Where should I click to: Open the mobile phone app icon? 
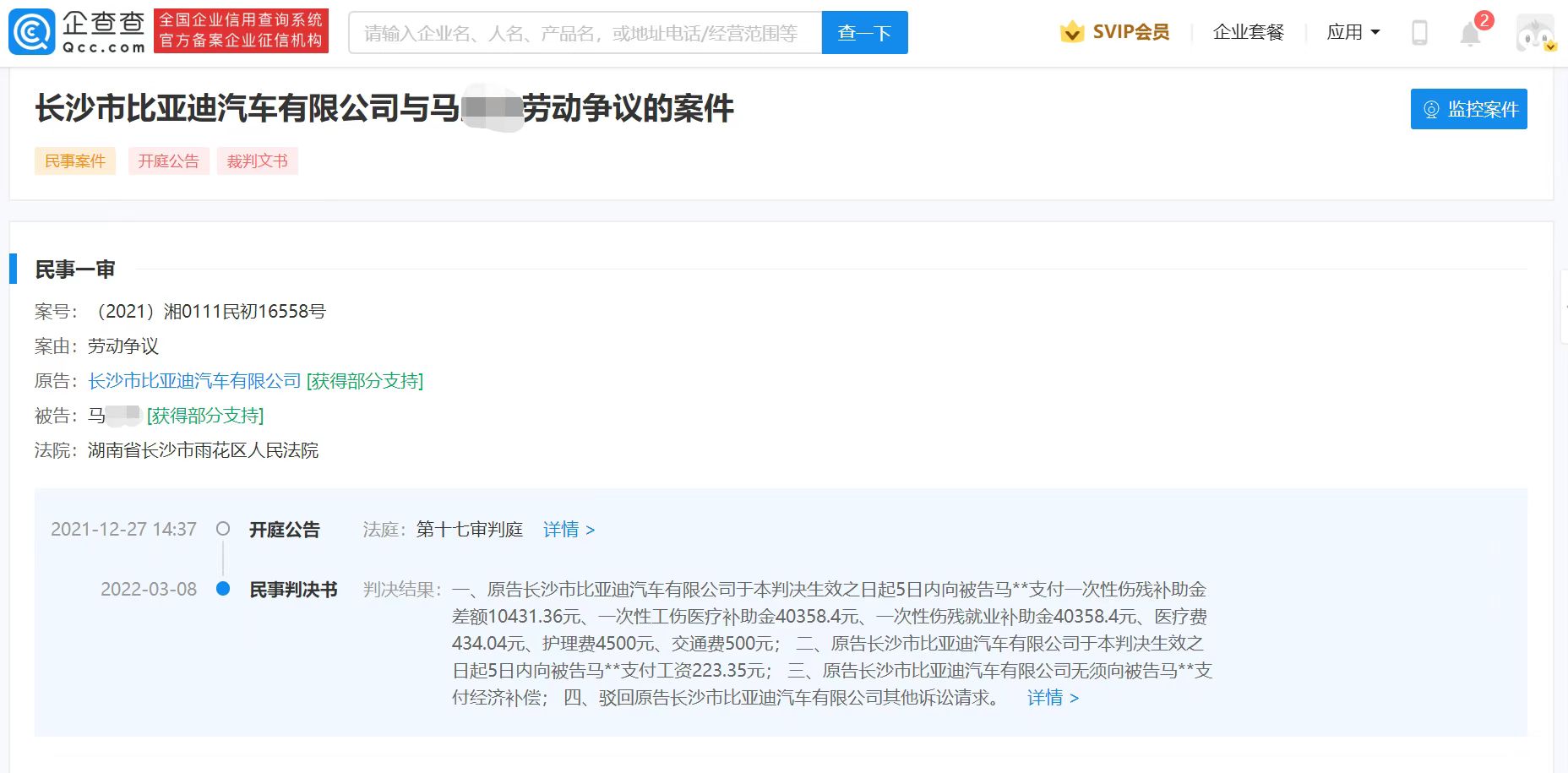[x=1419, y=33]
